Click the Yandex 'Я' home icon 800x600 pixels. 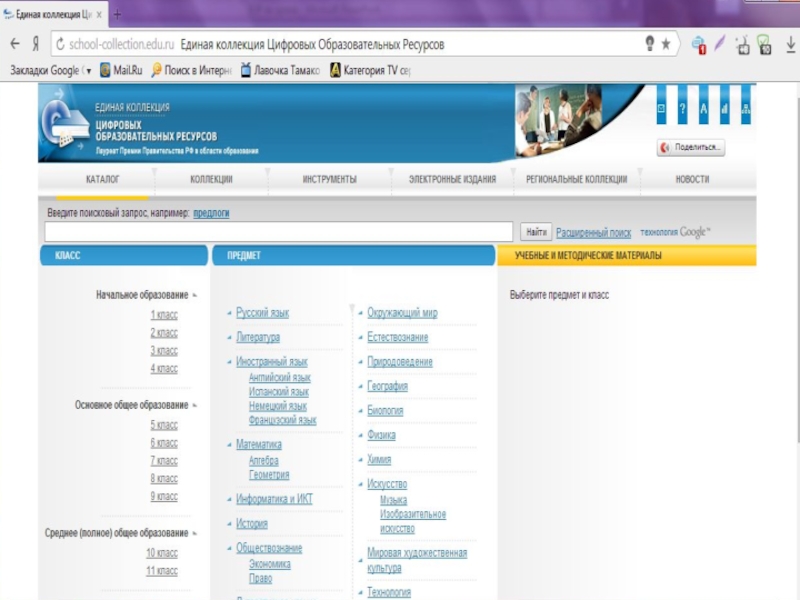click(36, 44)
